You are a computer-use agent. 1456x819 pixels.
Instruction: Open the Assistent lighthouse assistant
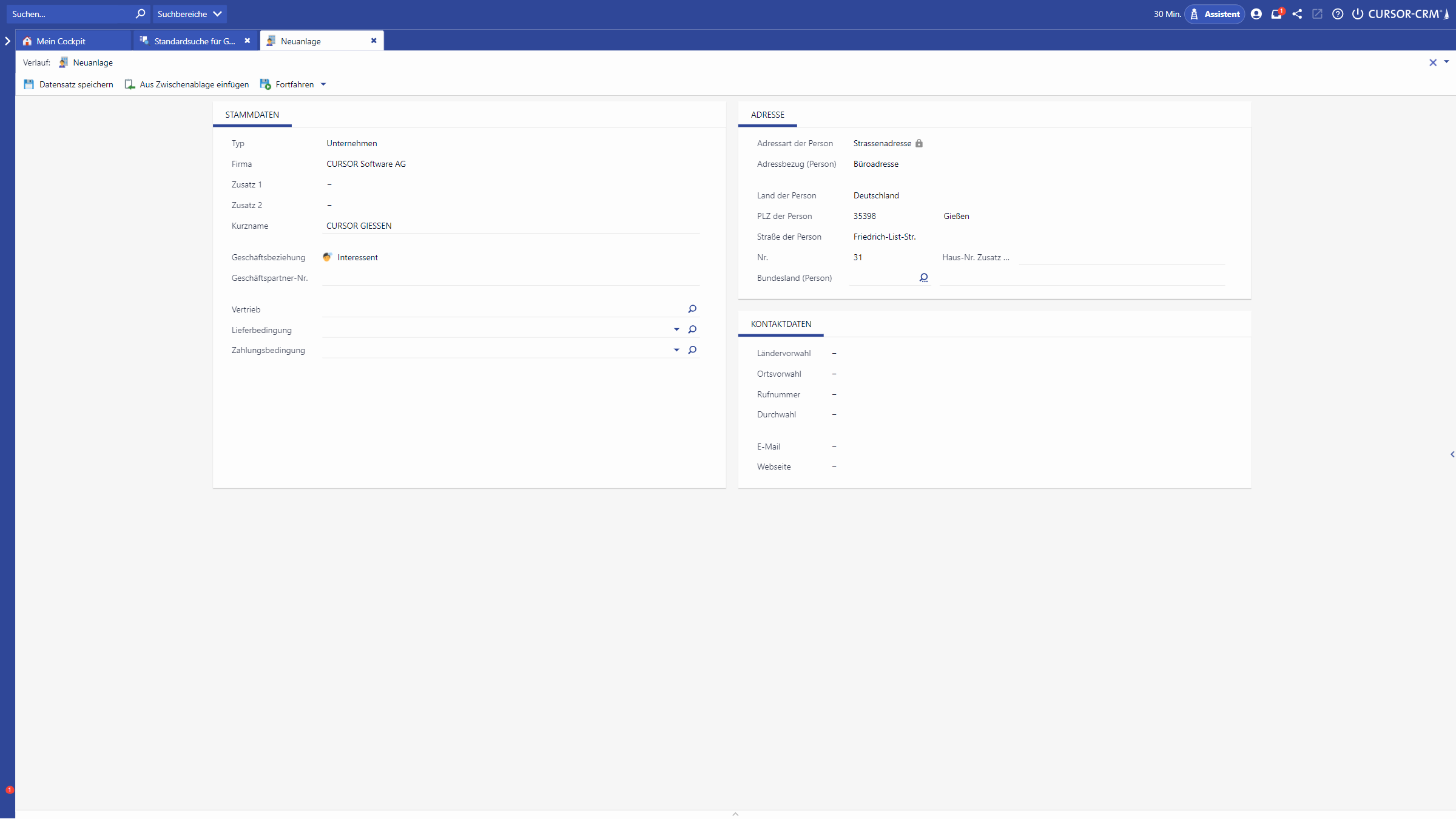coord(1215,13)
